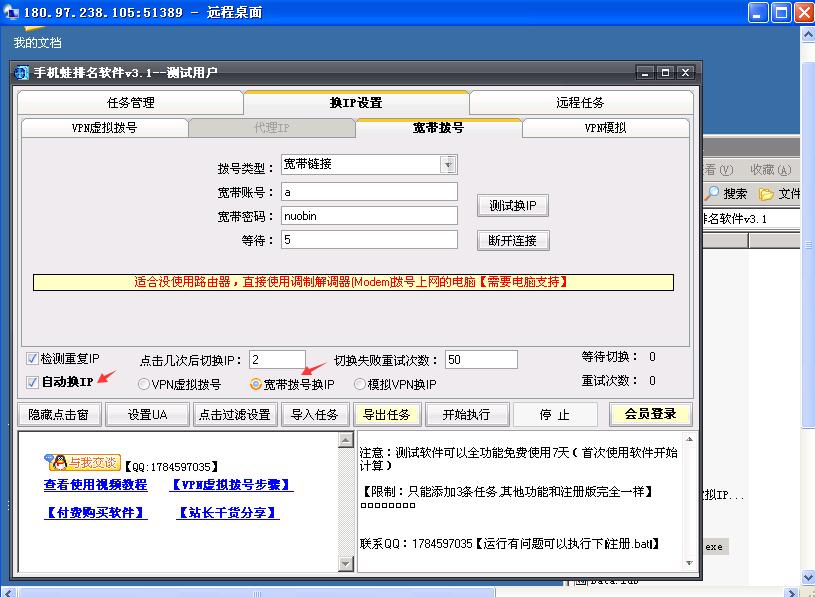Screen dimensions: 815x597
Task: Click the 断开连接 button
Action: [513, 240]
